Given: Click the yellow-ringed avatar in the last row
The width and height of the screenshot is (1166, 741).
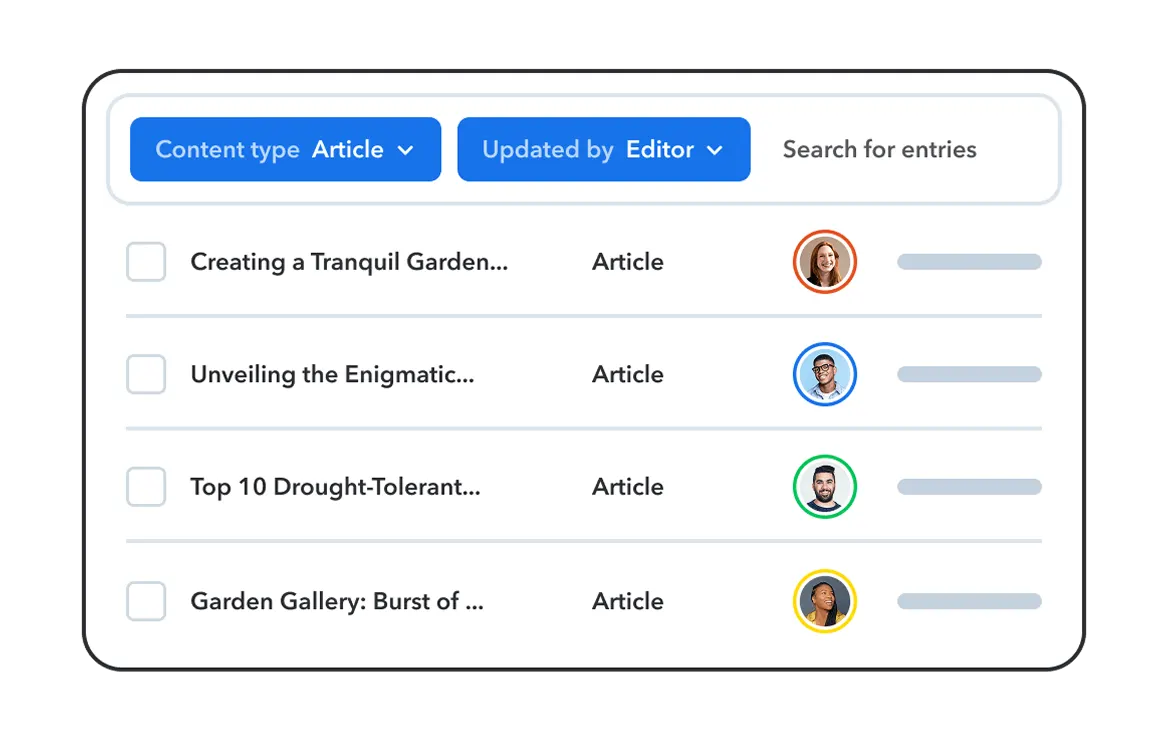Looking at the screenshot, I should pyautogui.click(x=824, y=601).
